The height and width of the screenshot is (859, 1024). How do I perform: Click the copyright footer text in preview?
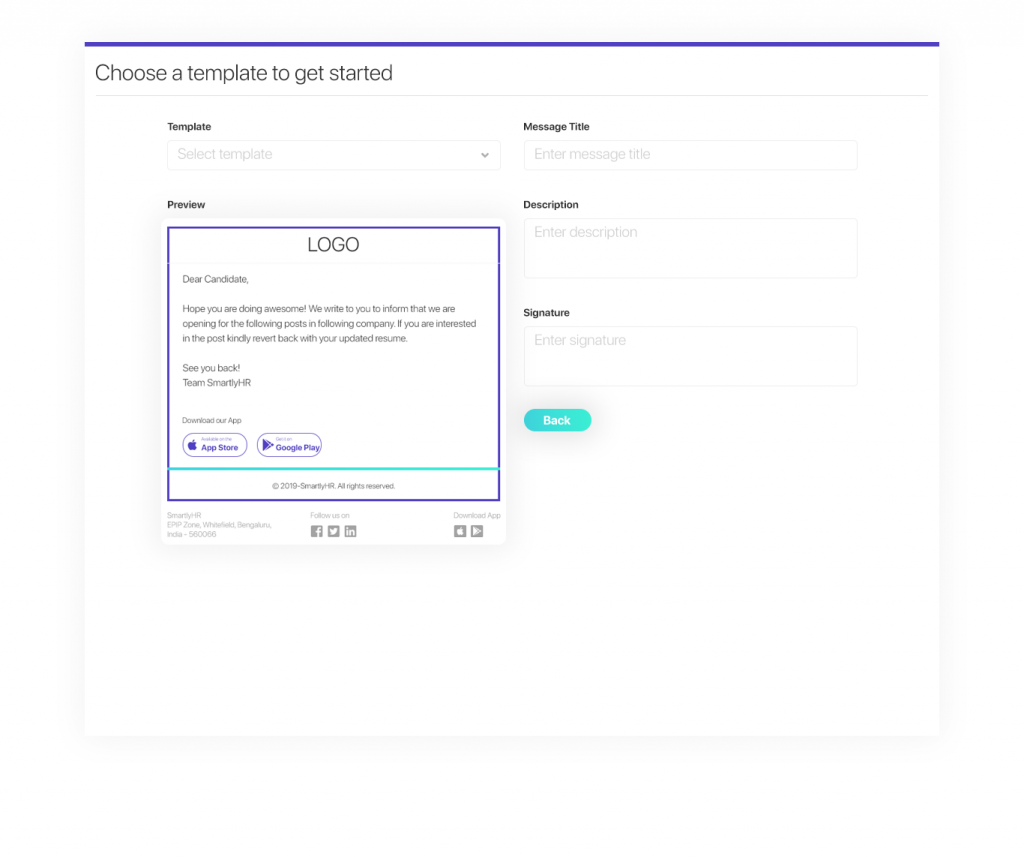click(333, 486)
